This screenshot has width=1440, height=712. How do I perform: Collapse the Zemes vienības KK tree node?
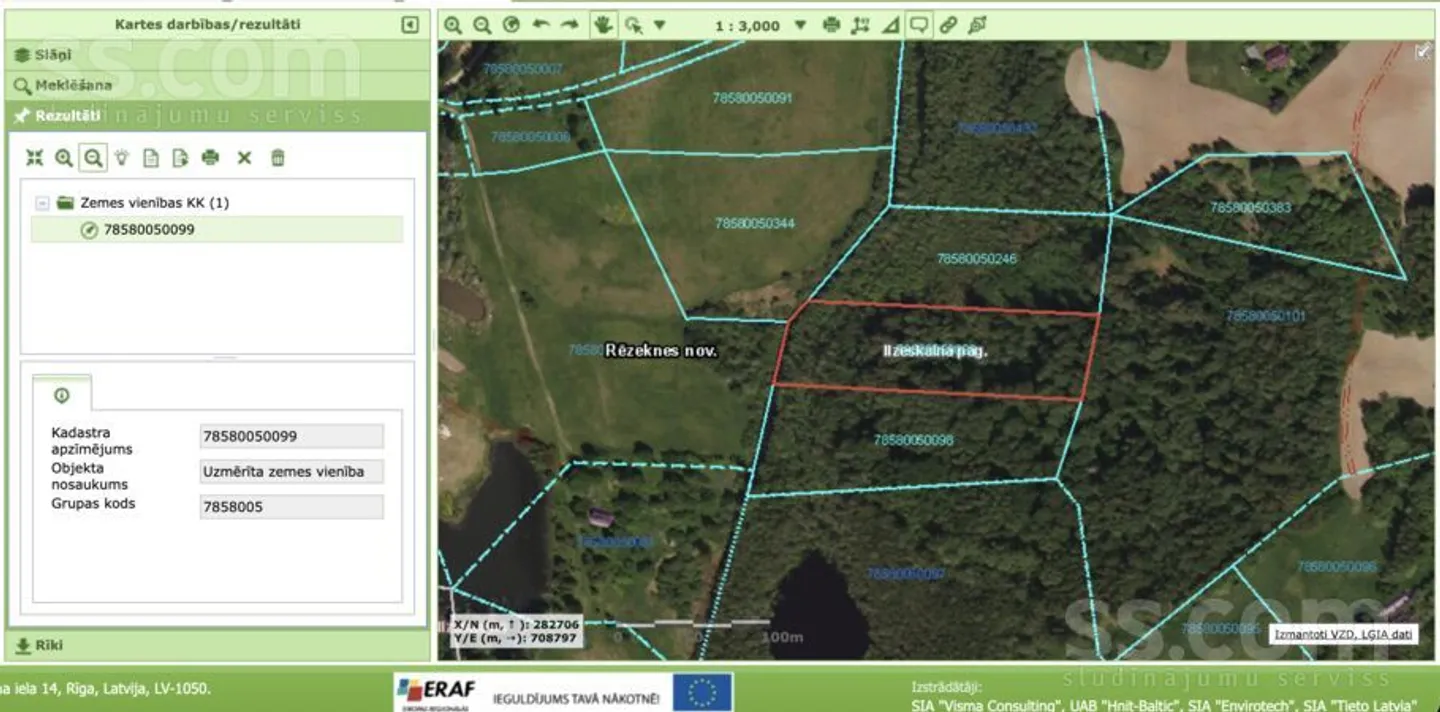click(42, 203)
